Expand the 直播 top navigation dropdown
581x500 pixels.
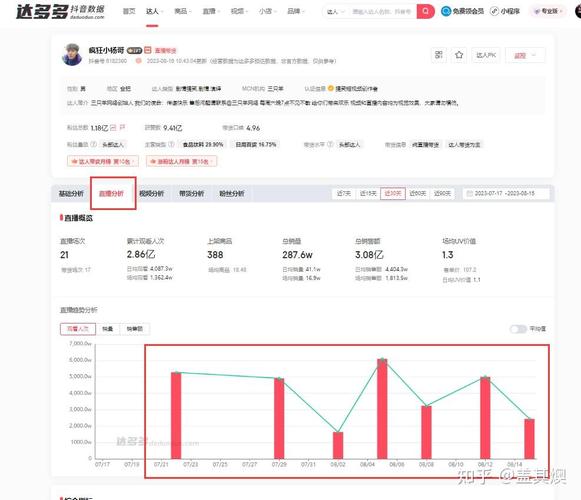pos(211,11)
